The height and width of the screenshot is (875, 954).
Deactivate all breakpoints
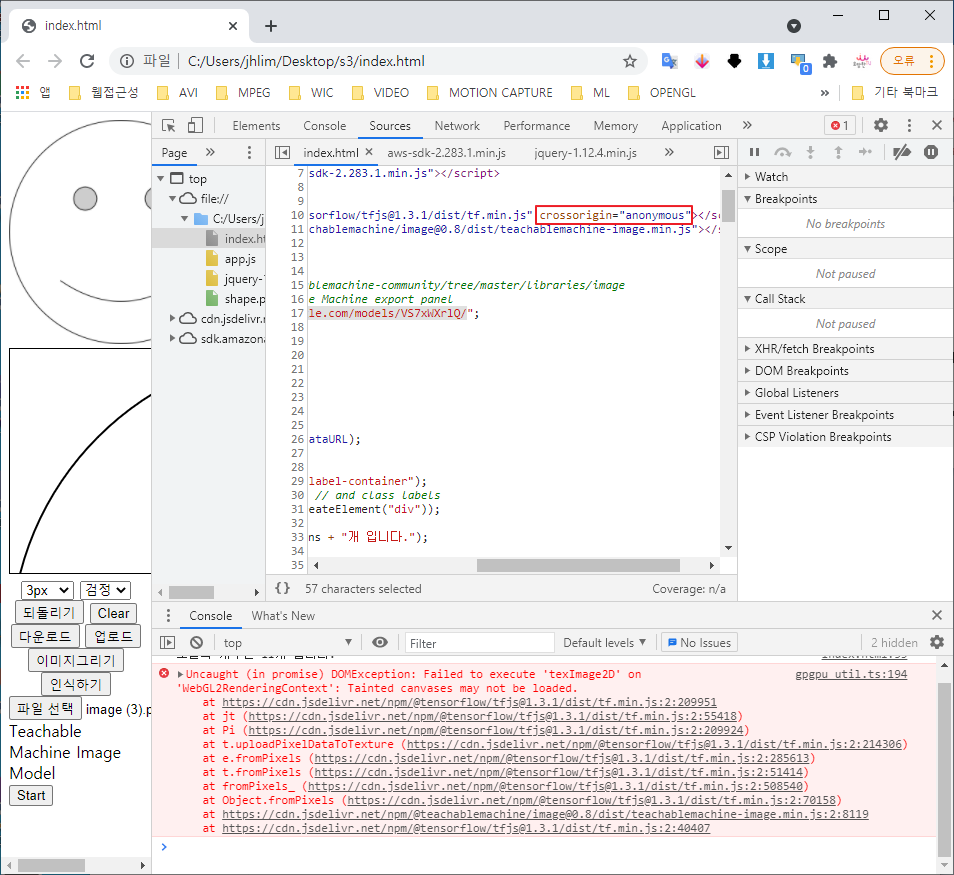click(x=902, y=152)
